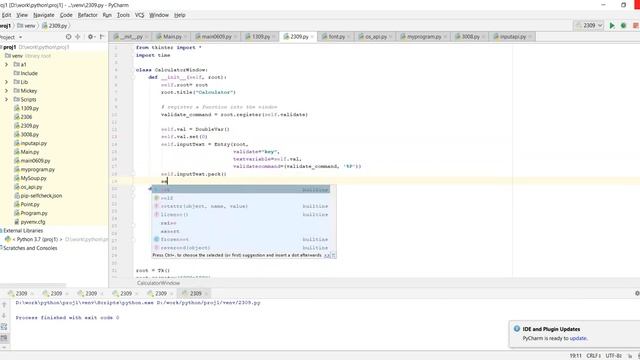Click the info icon in IDE and Plugin Updates notification
This screenshot has height=360, width=640.
pyautogui.click(x=517, y=329)
